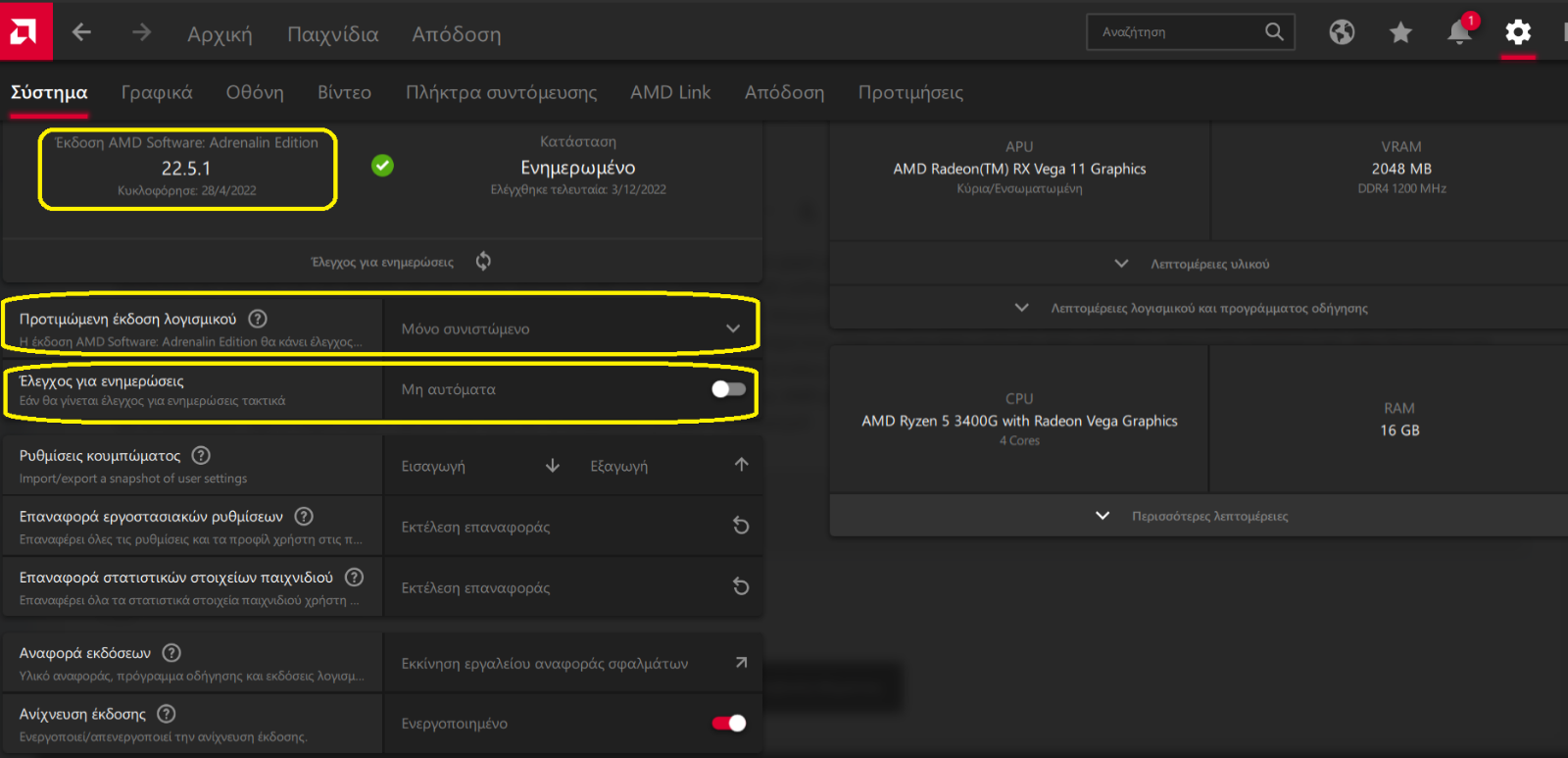Switch to the settings Απόδοση tab
This screenshot has height=758, width=1568.
(784, 92)
